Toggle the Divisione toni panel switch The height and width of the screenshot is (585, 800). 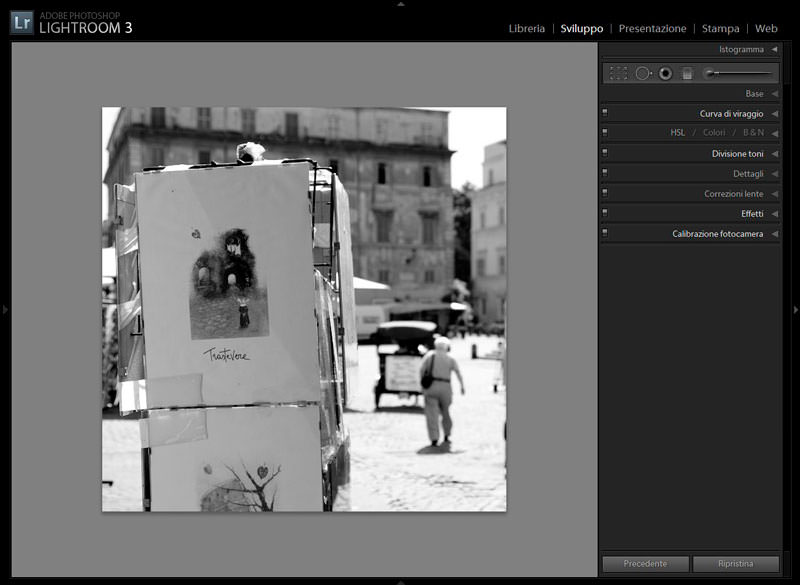tap(605, 153)
